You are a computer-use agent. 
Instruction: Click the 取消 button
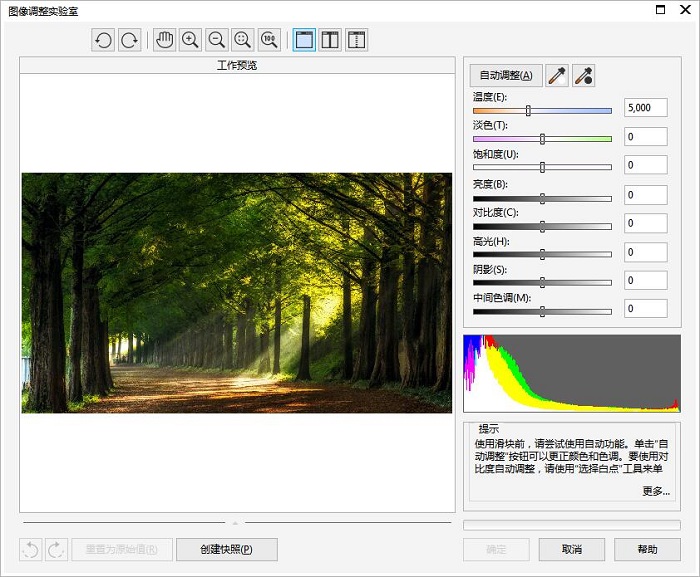pyautogui.click(x=572, y=549)
